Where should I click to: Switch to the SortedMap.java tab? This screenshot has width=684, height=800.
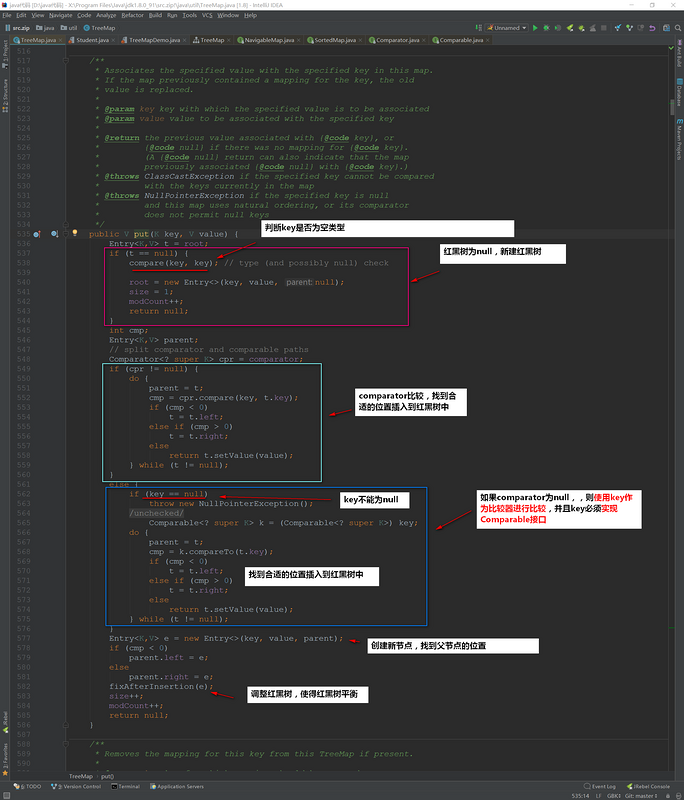(335, 40)
